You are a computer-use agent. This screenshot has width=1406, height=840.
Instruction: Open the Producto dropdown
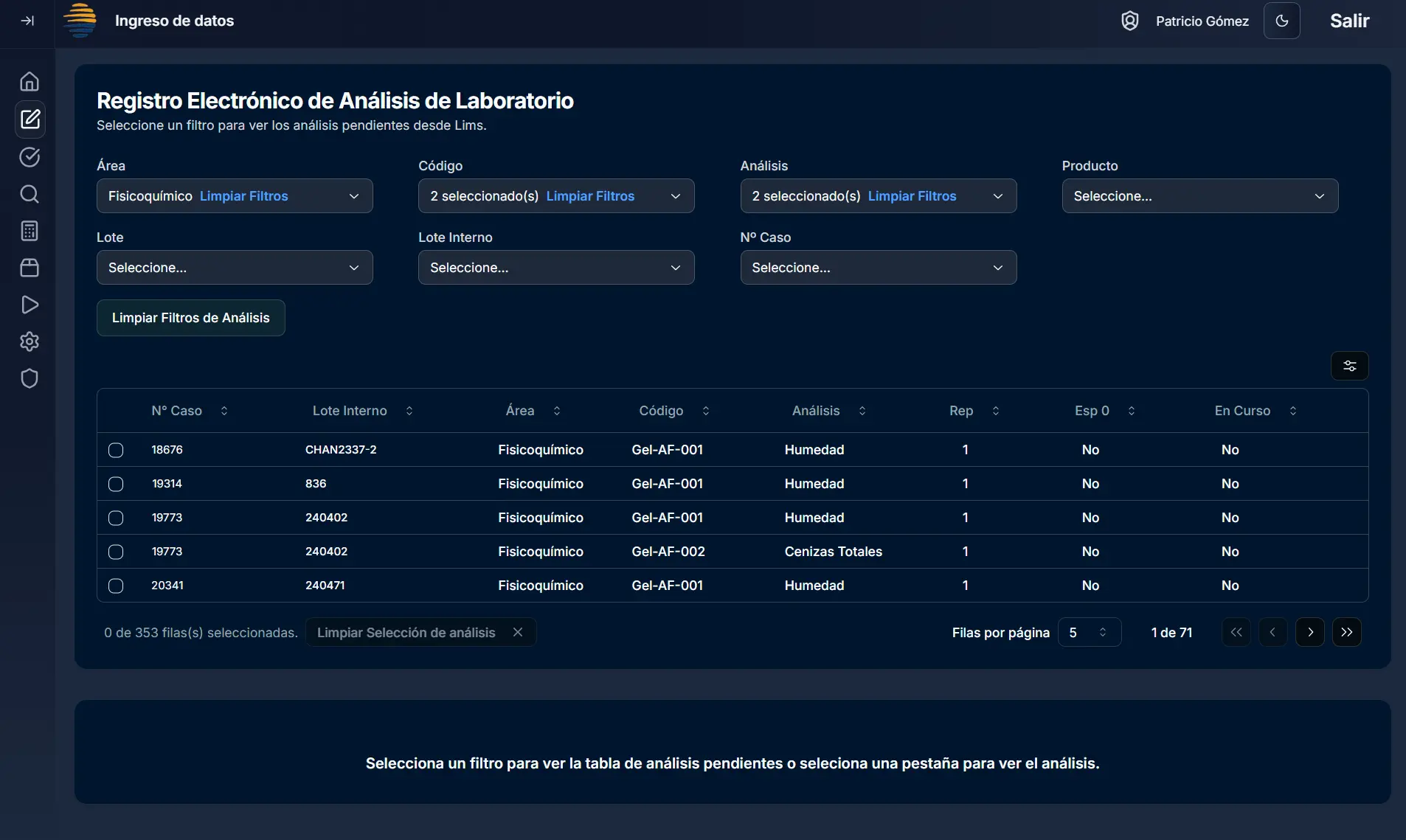[x=1199, y=195]
